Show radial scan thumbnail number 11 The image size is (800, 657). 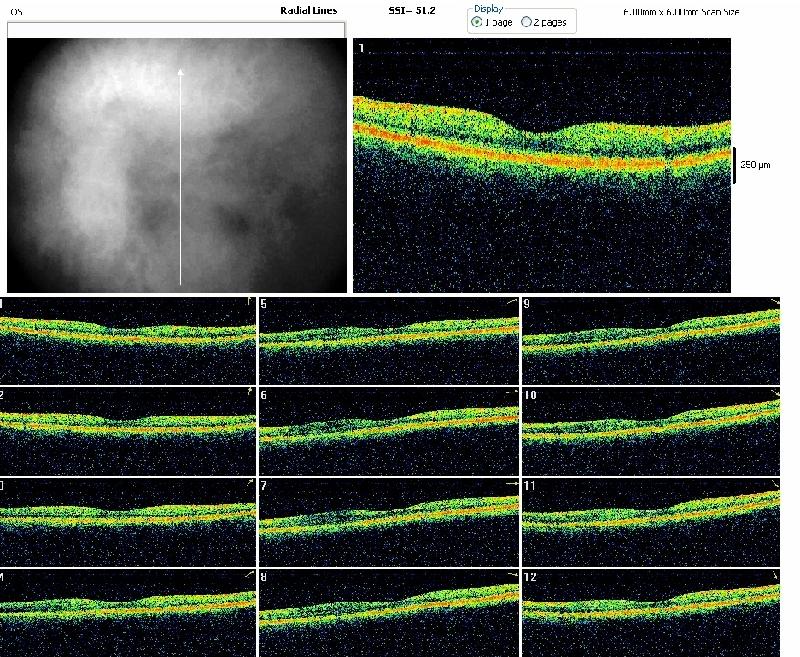(651, 521)
